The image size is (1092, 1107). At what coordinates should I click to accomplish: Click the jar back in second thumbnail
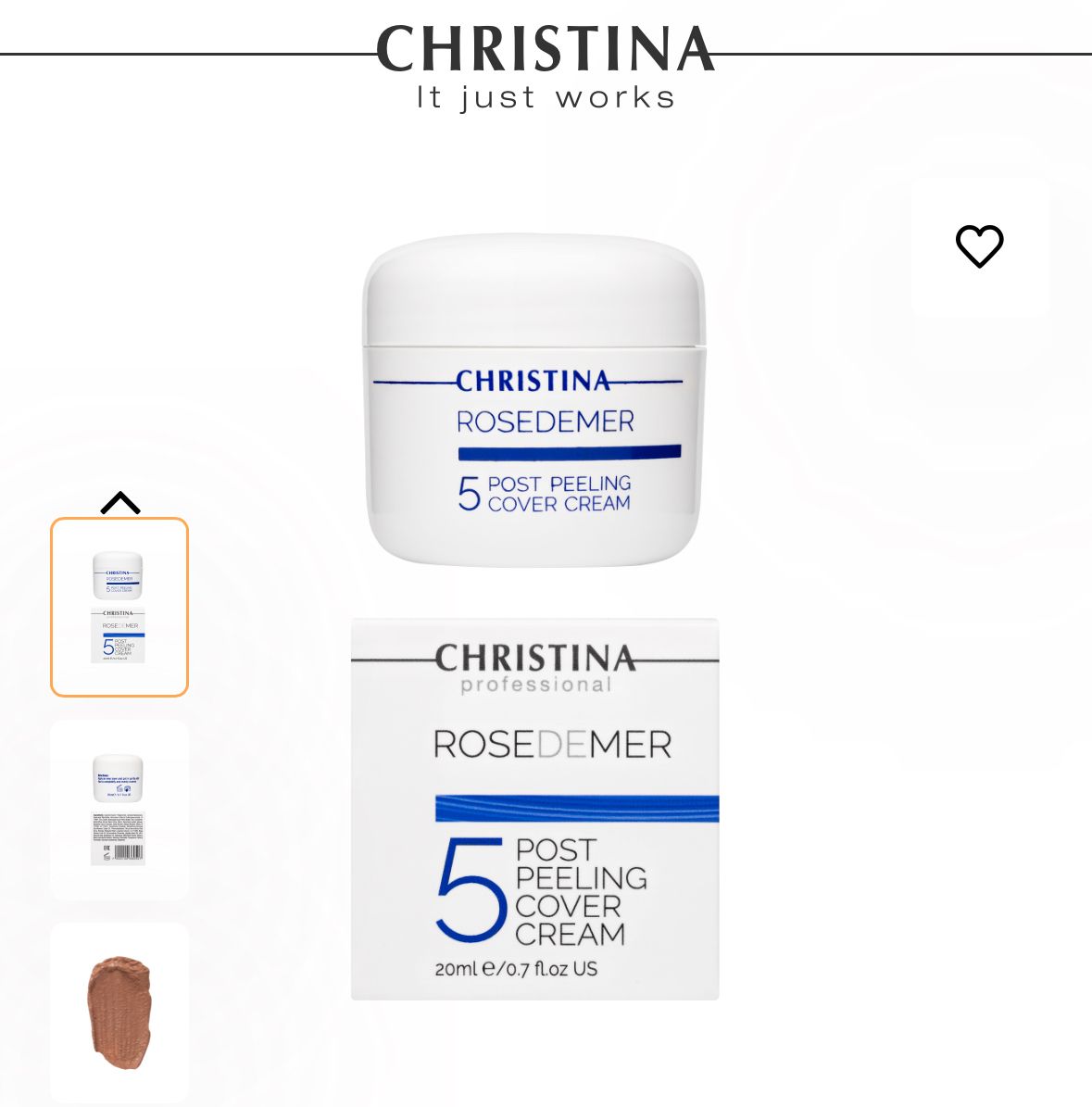[x=118, y=778]
